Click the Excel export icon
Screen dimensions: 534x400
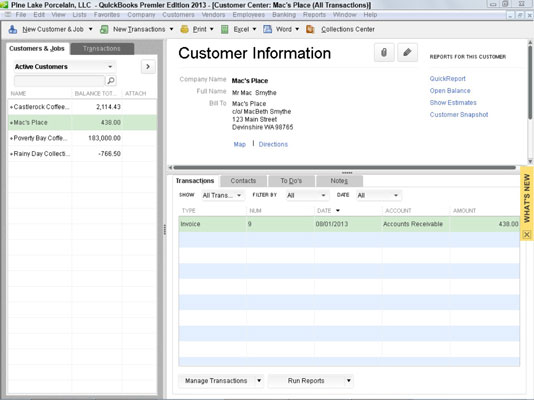tap(224, 29)
